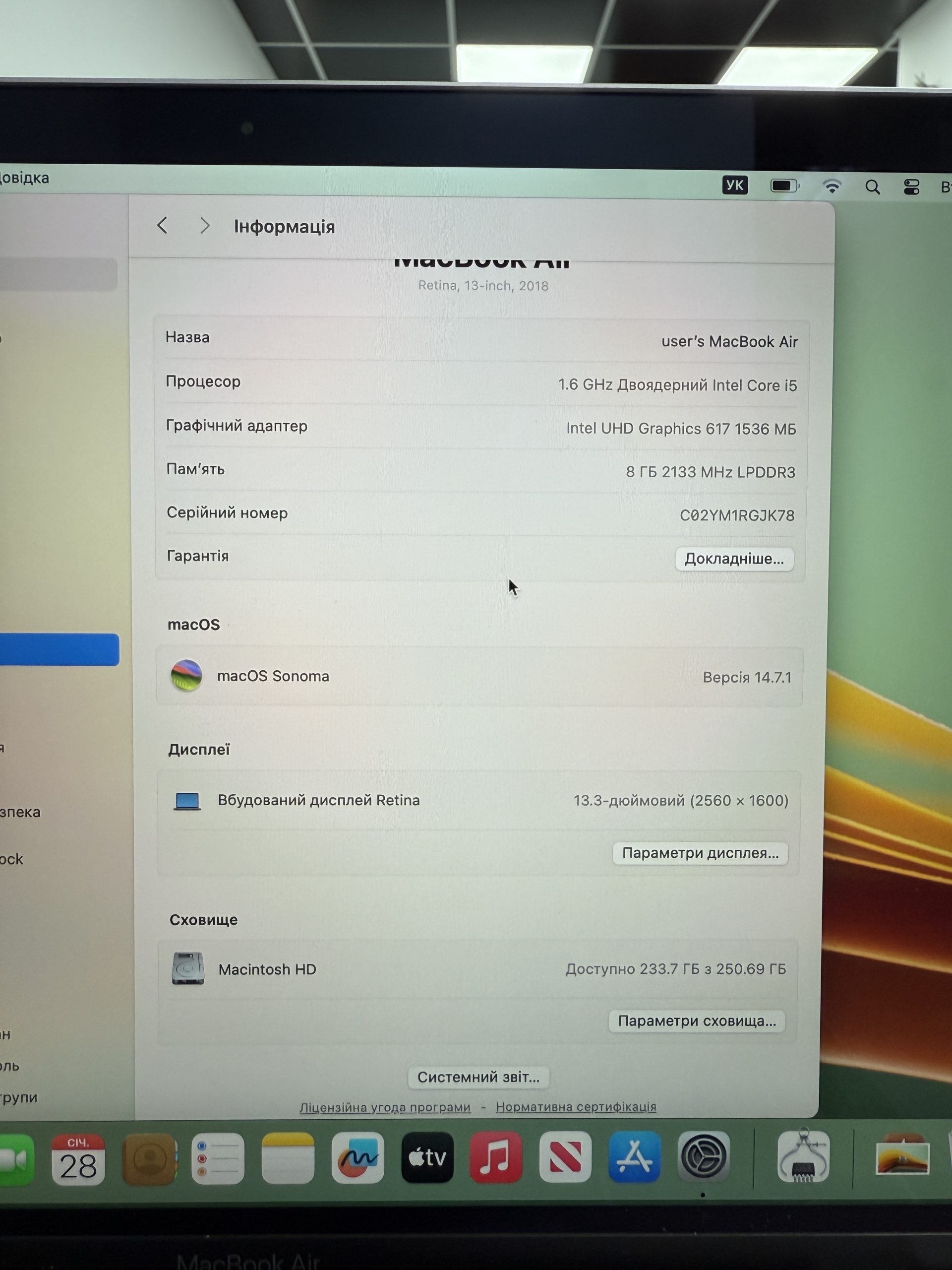Click Докладніше warranty button
This screenshot has height=1270, width=952.
734,559
